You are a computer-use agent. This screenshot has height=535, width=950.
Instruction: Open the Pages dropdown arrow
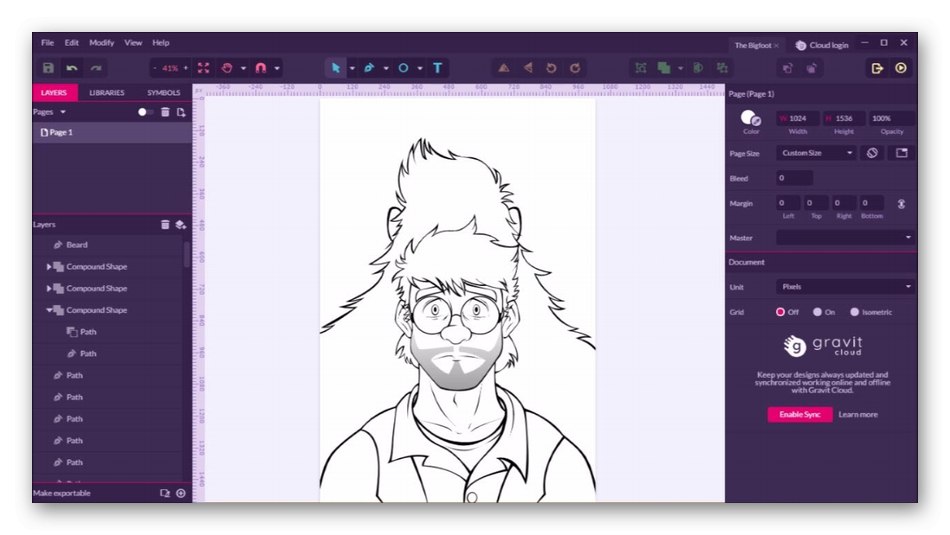[x=62, y=112]
